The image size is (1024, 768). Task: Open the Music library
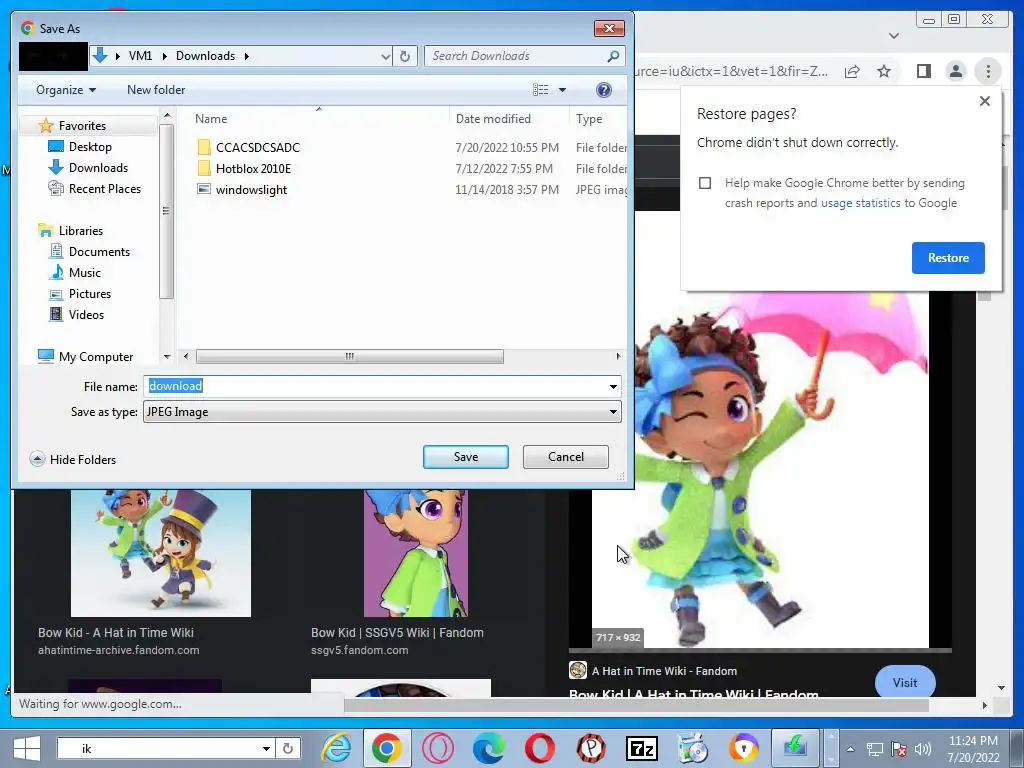[x=75, y=272]
